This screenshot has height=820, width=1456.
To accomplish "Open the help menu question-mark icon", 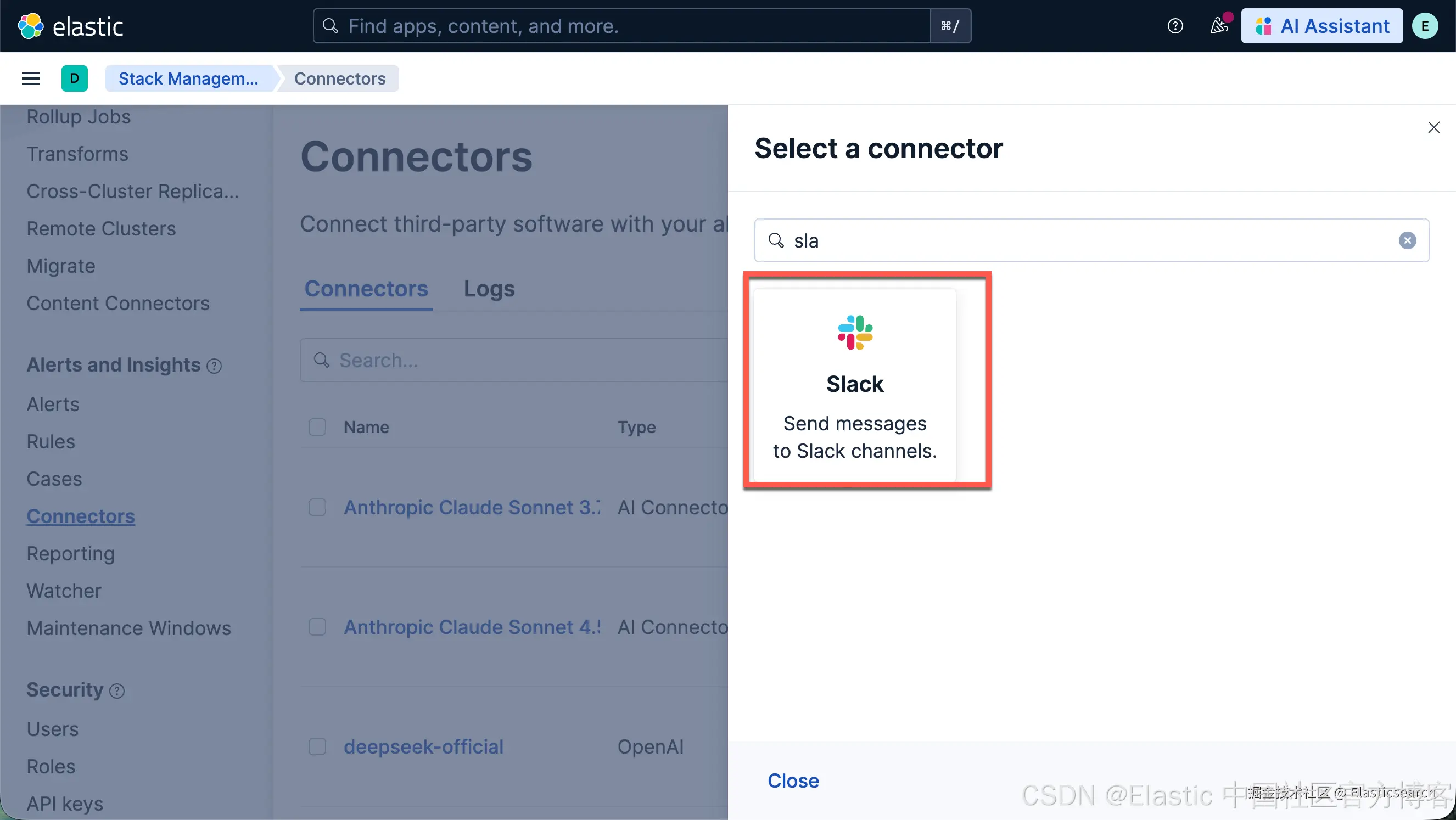I will [x=1175, y=26].
